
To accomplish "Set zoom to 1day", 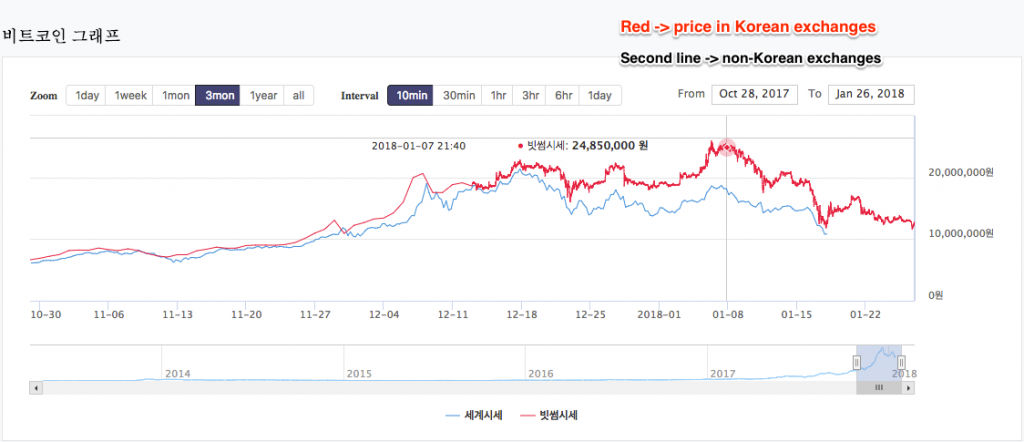I will coord(86,95).
